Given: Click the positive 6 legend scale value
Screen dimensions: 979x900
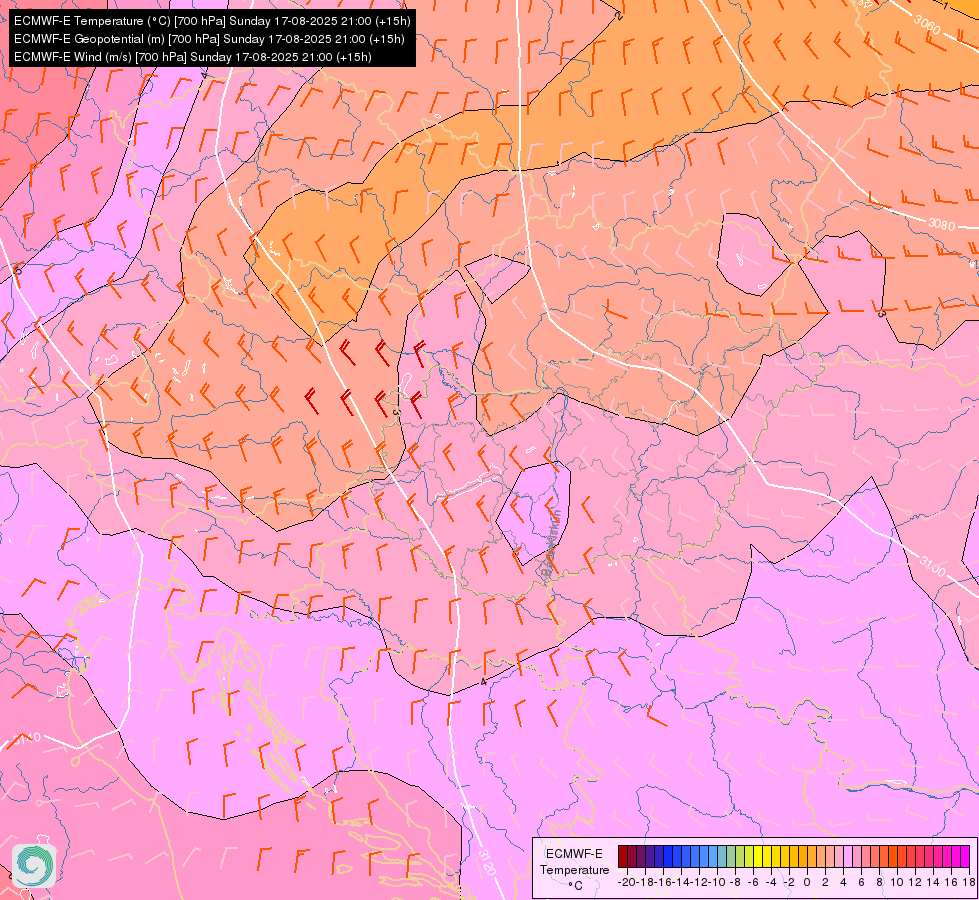Looking at the screenshot, I should [861, 882].
